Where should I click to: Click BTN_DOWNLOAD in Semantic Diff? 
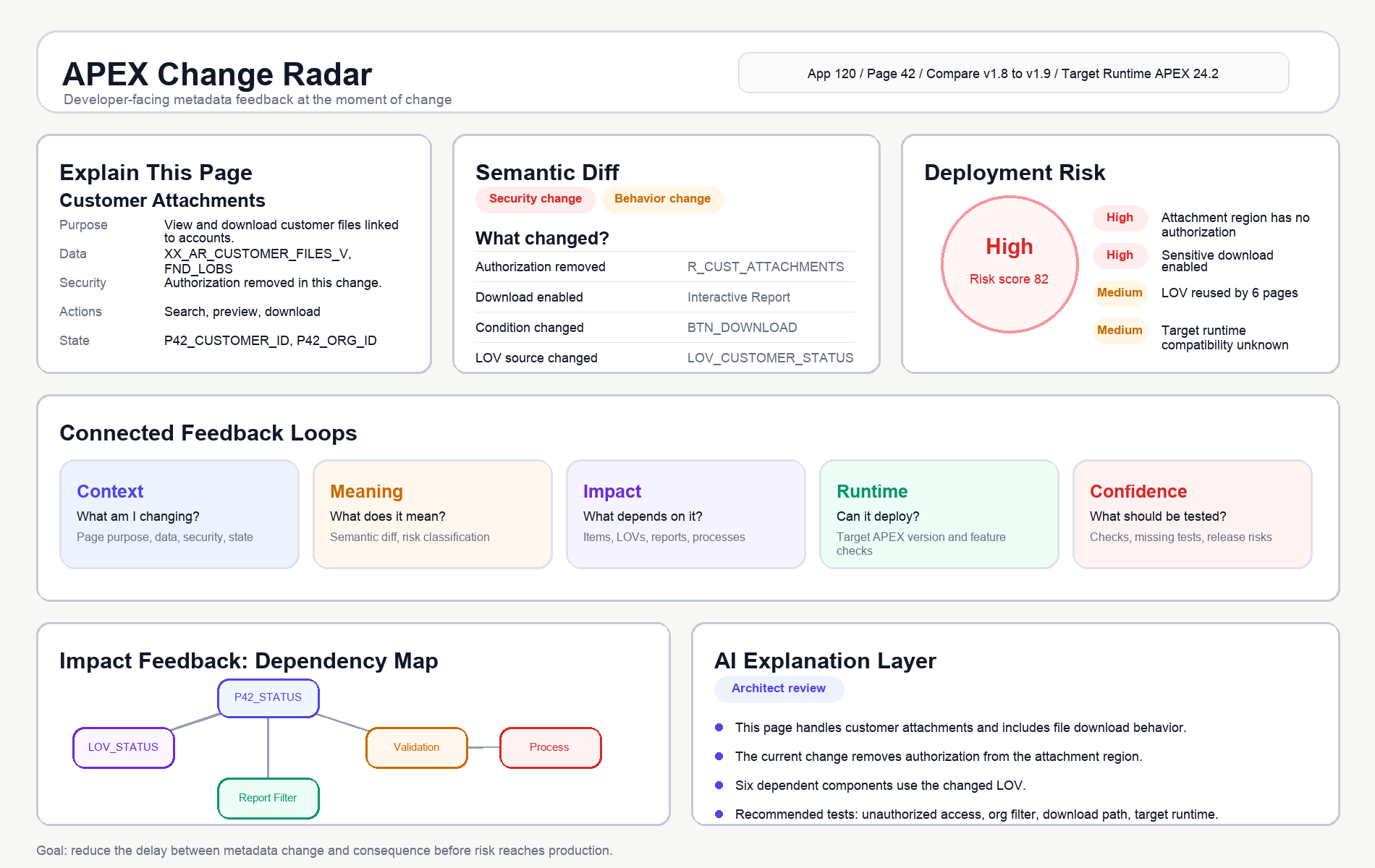[x=742, y=328]
